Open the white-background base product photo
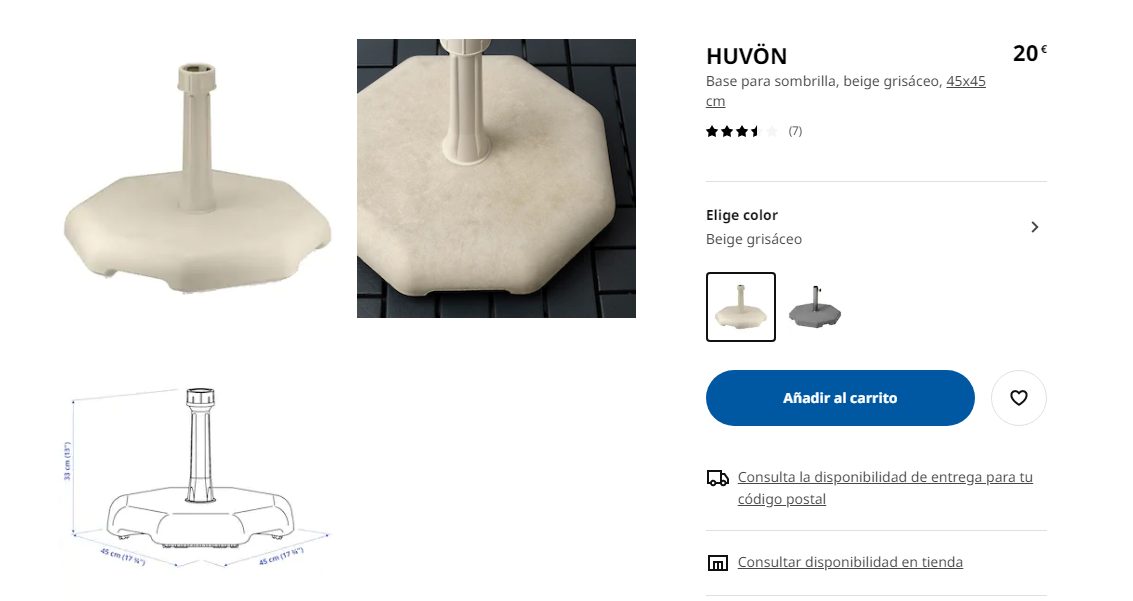 [197, 178]
